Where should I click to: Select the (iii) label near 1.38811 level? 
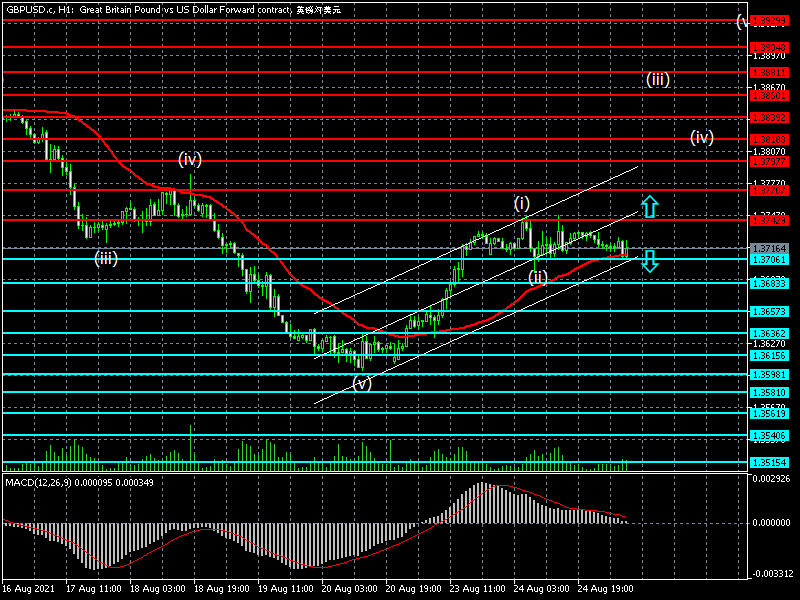point(658,80)
